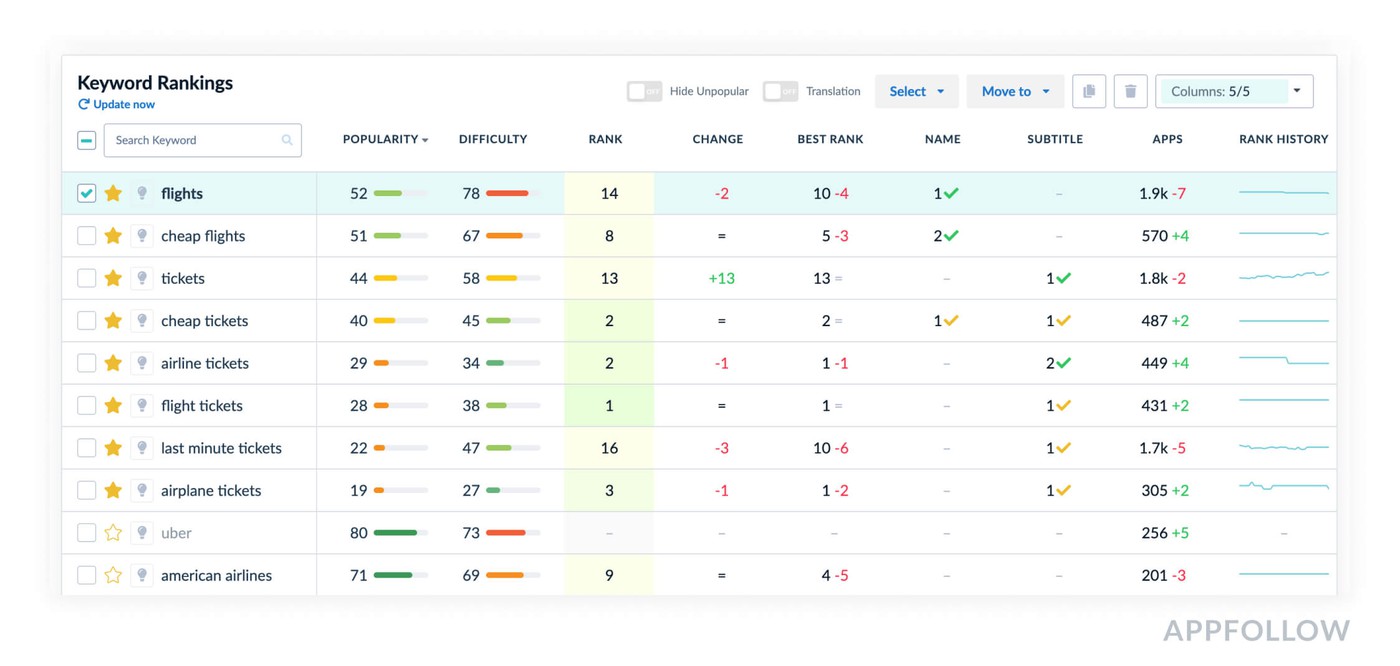Click magnifier icon in keyword search
Image resolution: width=1400 pixels, height=666 pixels.
tap(287, 140)
